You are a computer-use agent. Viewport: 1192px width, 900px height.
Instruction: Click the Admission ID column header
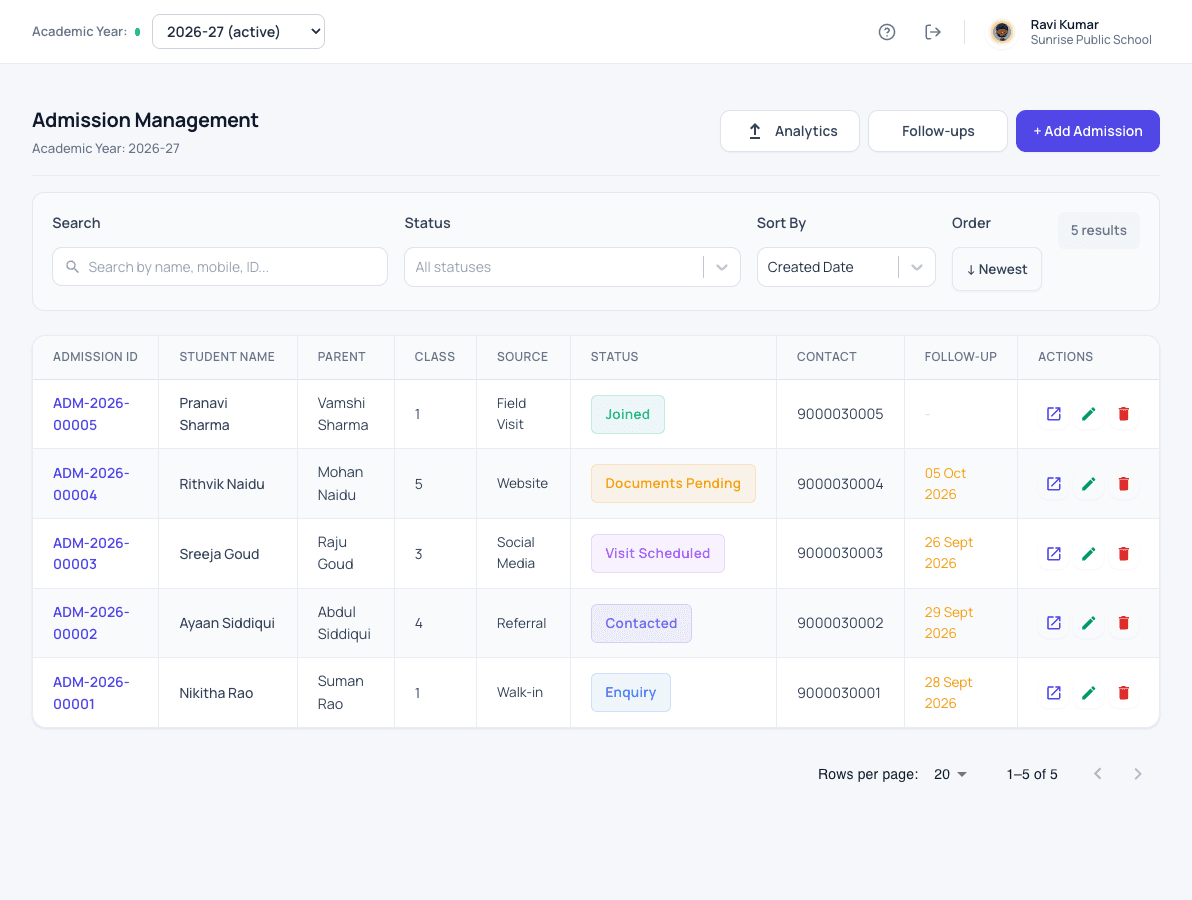coord(95,357)
